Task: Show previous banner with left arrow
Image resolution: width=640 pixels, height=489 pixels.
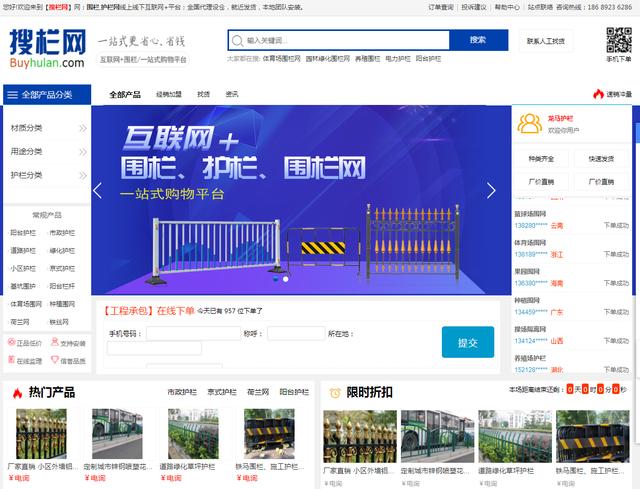Action: pos(97,191)
